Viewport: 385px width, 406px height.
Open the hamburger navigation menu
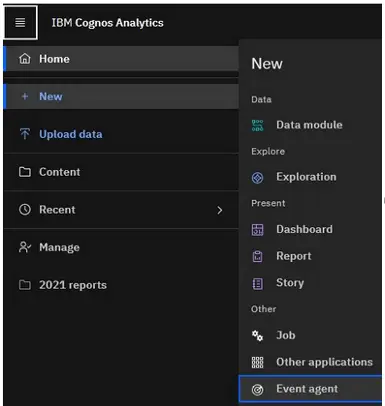pyautogui.click(x=20, y=23)
